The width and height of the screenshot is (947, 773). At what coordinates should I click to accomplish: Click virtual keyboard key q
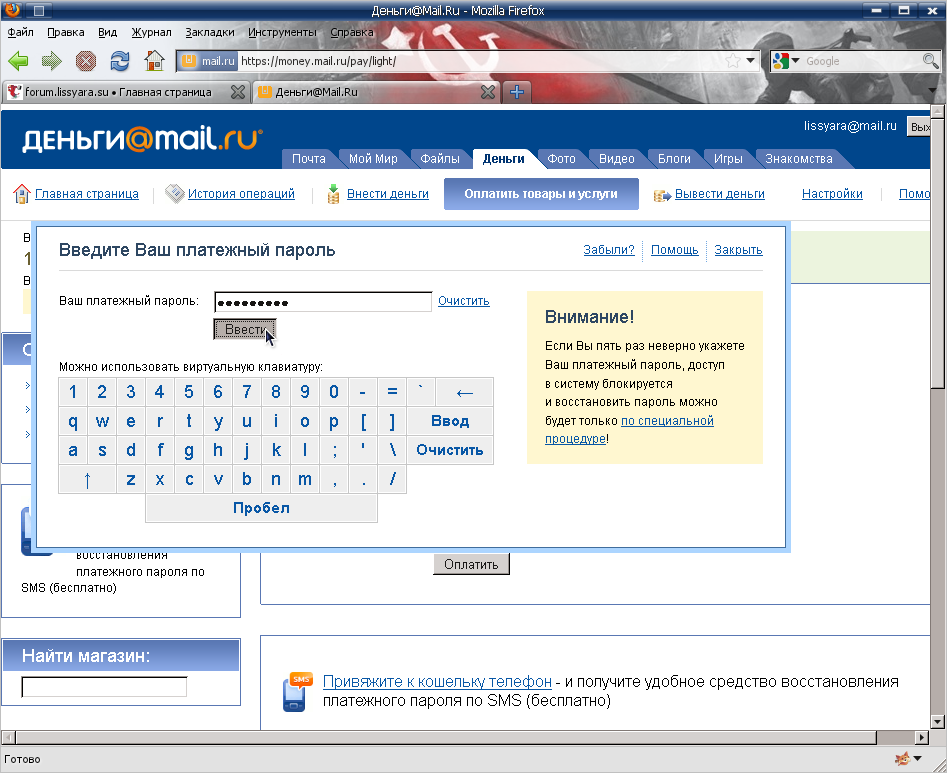[x=72, y=421]
